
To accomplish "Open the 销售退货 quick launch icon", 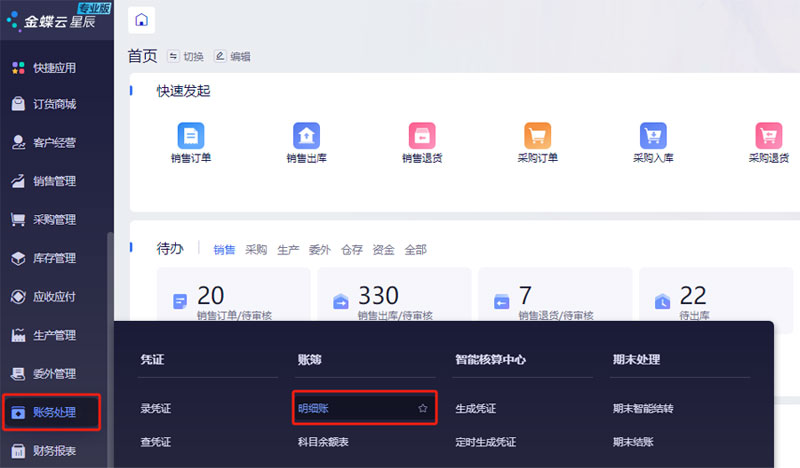I will pos(422,136).
